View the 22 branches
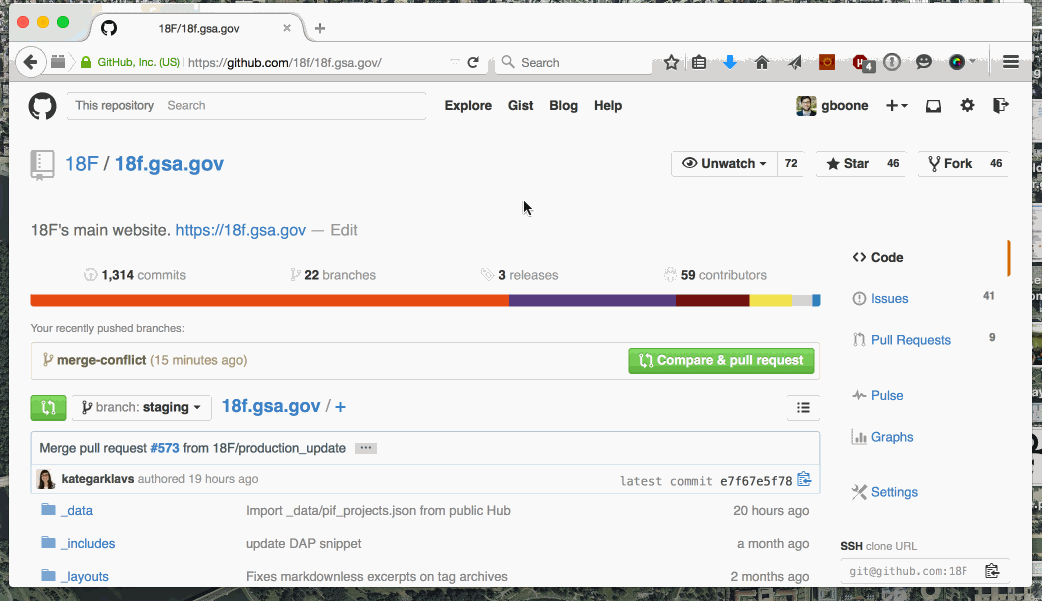 coord(333,275)
